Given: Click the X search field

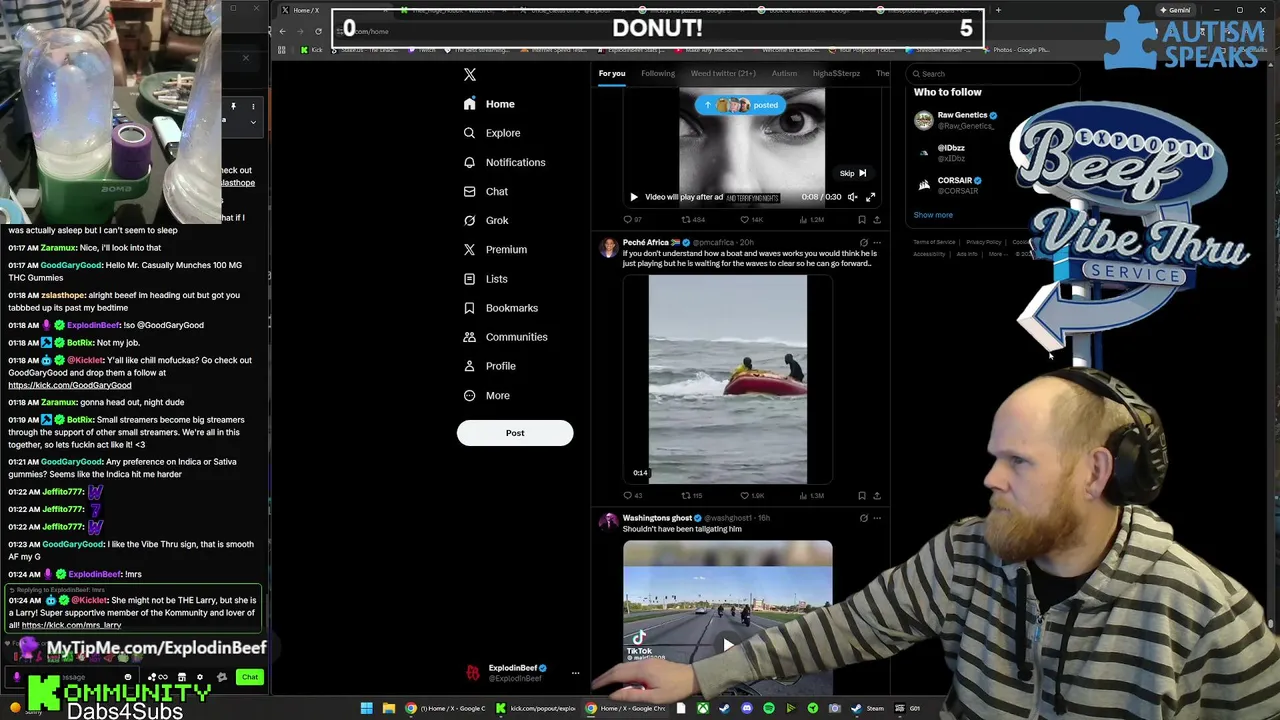Looking at the screenshot, I should (x=992, y=74).
